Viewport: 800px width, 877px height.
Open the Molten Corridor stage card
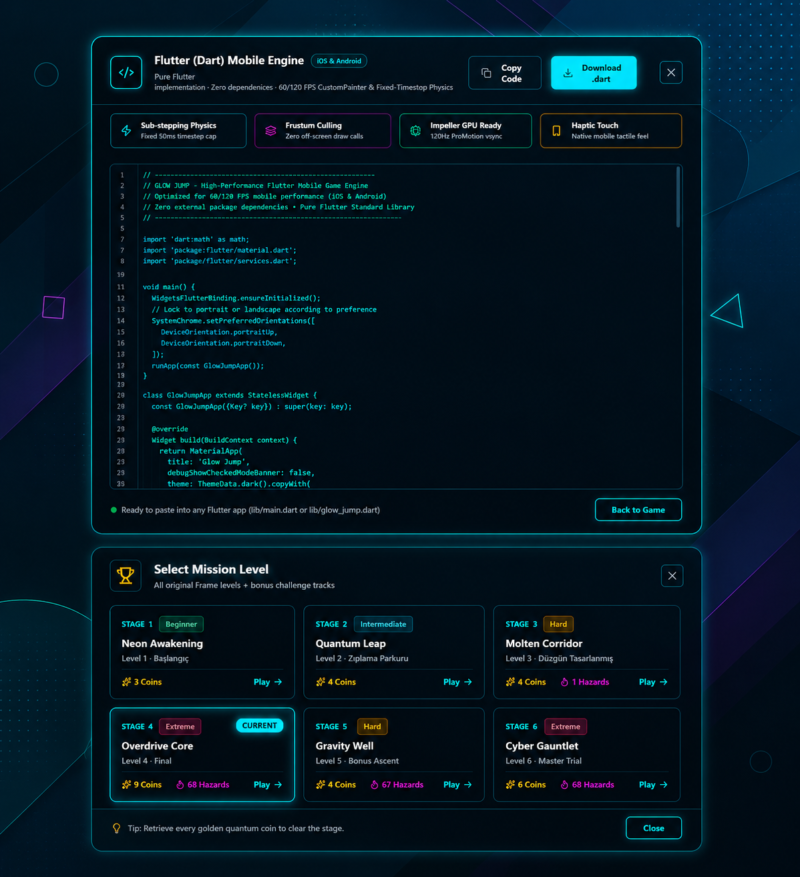point(586,652)
